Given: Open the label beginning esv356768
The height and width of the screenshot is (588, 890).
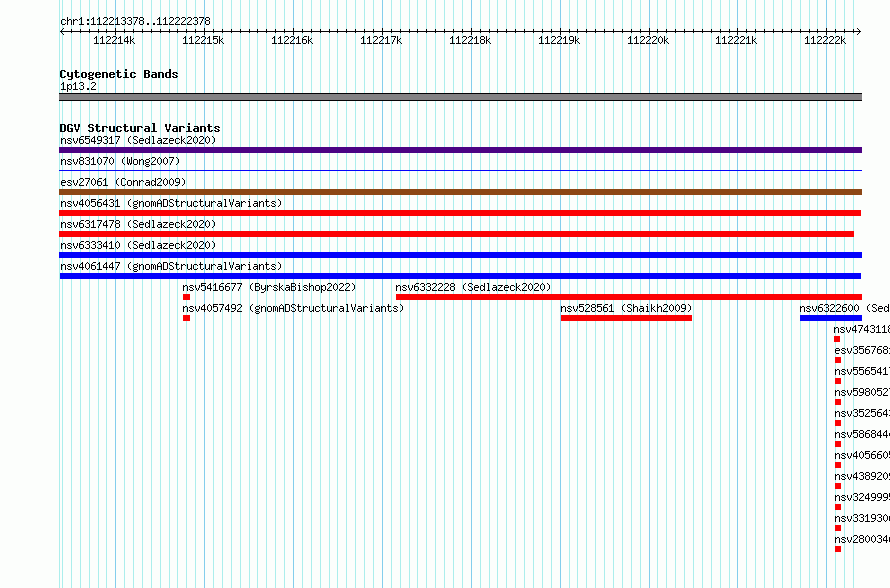Looking at the screenshot, I should pos(862,350).
